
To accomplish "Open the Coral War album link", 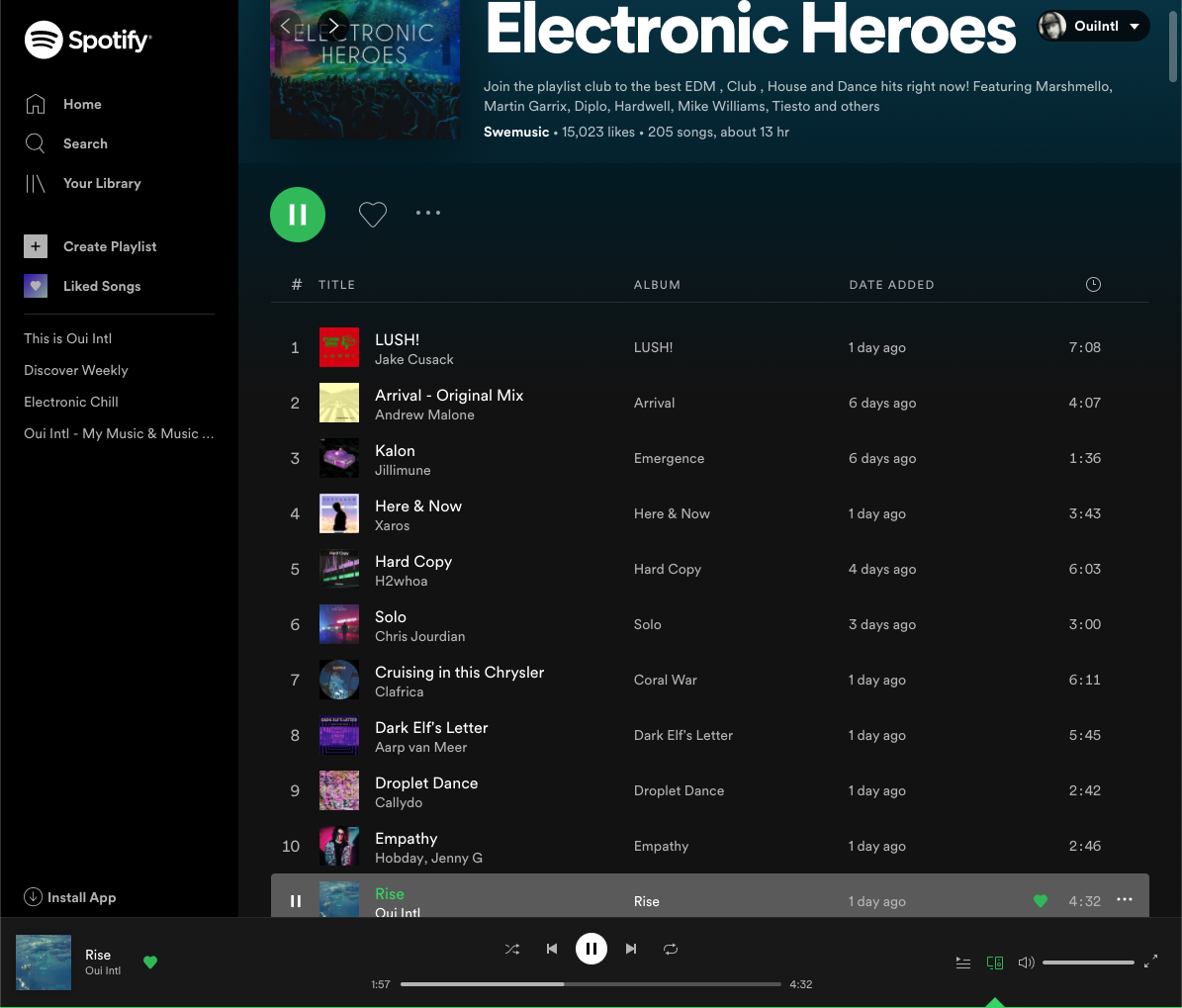I will [x=666, y=680].
